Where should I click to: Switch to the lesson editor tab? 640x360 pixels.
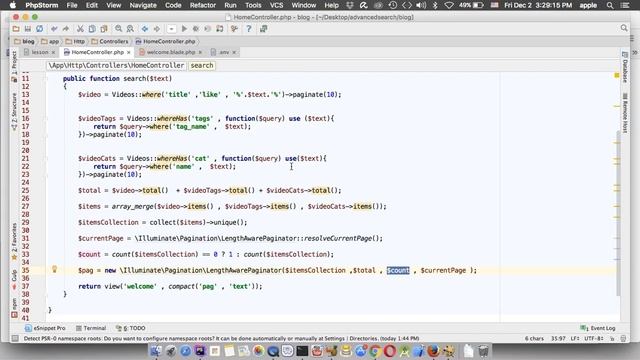(x=40, y=52)
